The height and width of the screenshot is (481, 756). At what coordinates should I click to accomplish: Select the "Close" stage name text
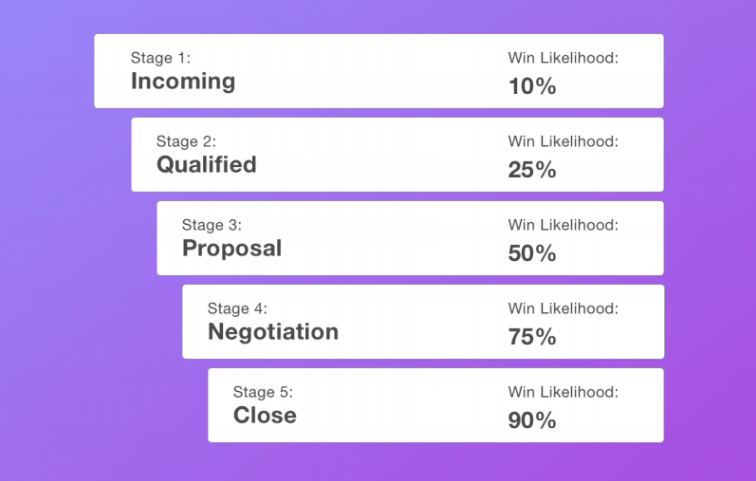pos(265,415)
